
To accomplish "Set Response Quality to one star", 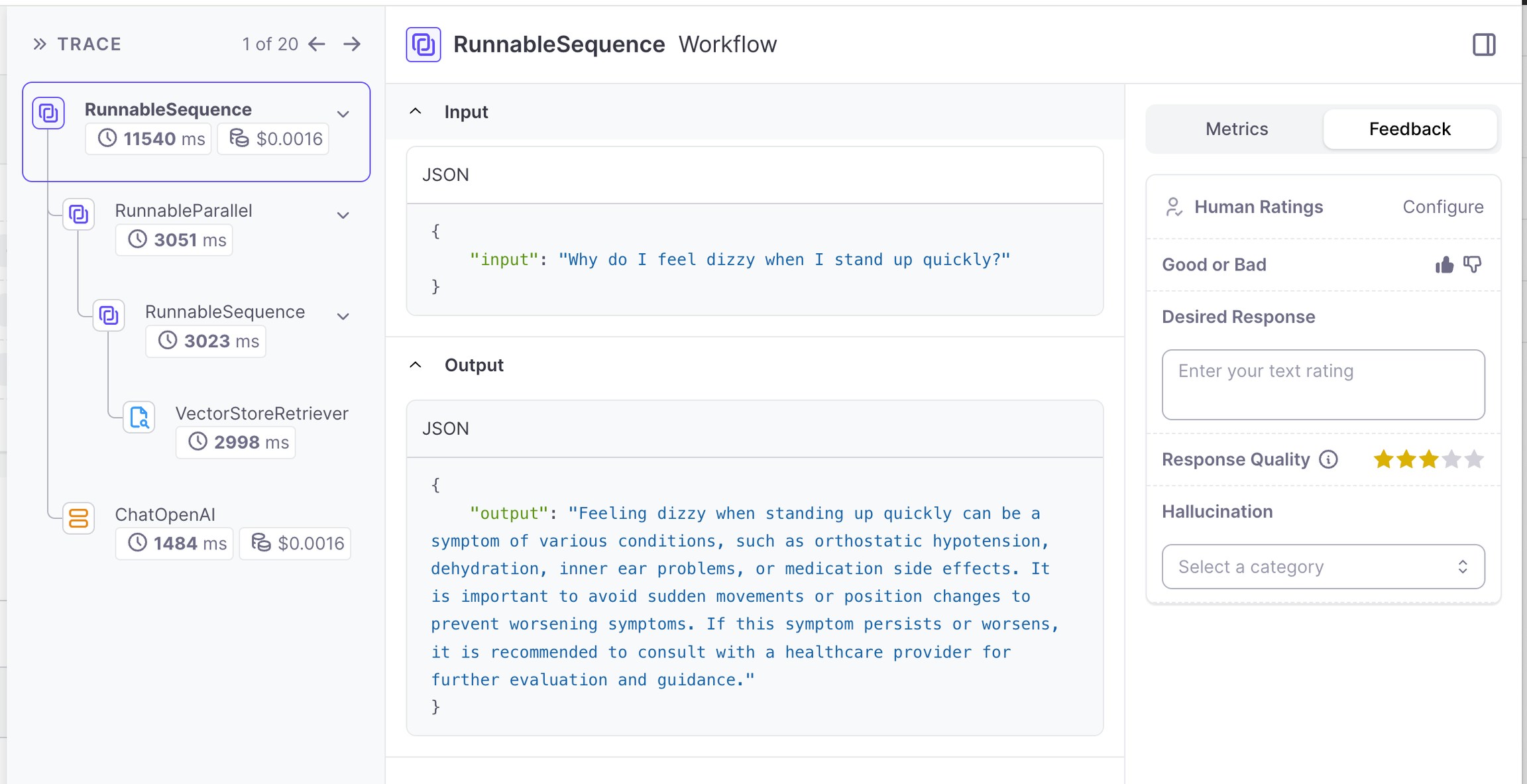I will pos(1383,459).
